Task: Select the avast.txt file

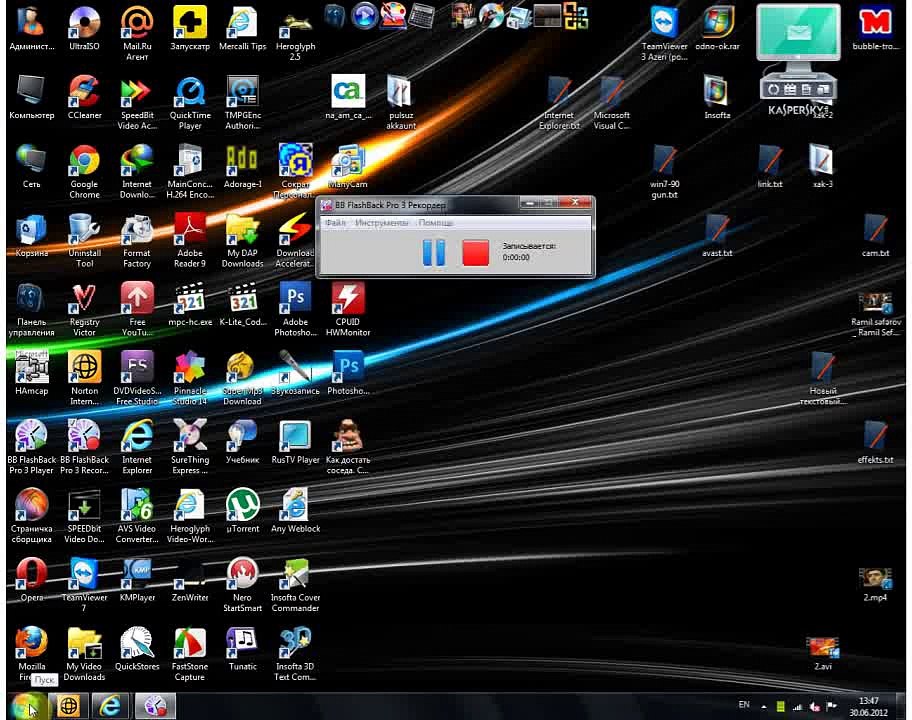Action: click(717, 235)
